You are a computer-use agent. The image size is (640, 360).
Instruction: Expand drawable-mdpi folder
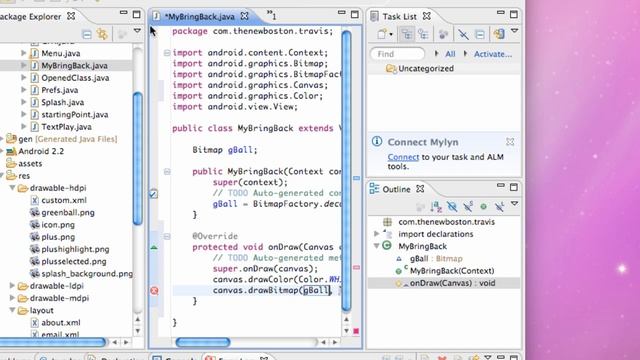(x=12, y=298)
